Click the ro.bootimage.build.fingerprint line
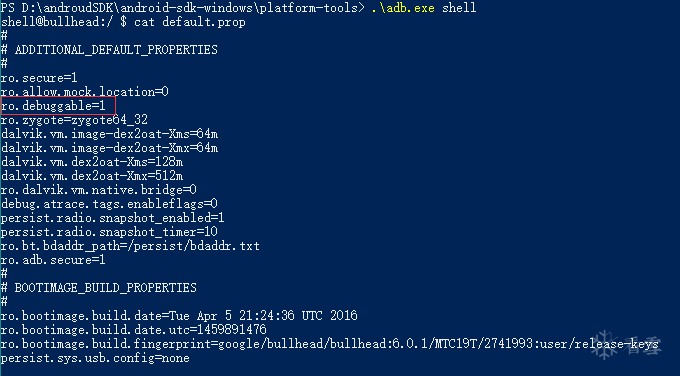Screen dimensions: 680x376 (330, 344)
